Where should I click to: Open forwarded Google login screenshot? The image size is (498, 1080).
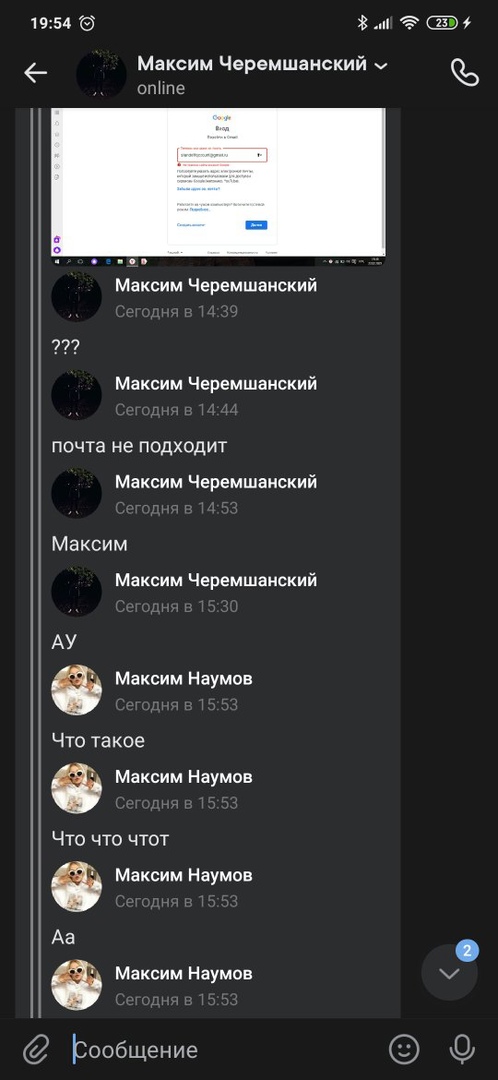coord(218,186)
